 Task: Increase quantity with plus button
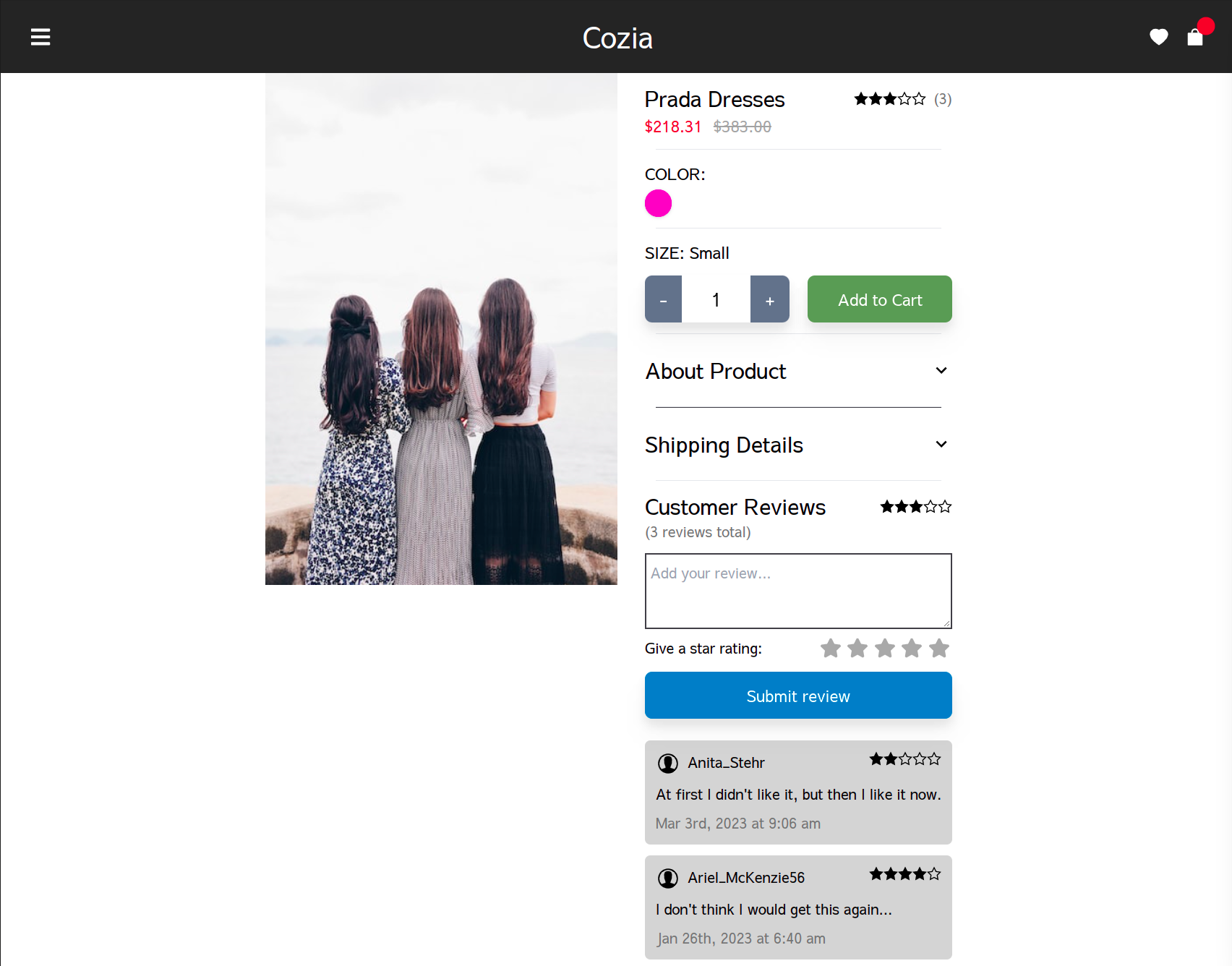770,299
